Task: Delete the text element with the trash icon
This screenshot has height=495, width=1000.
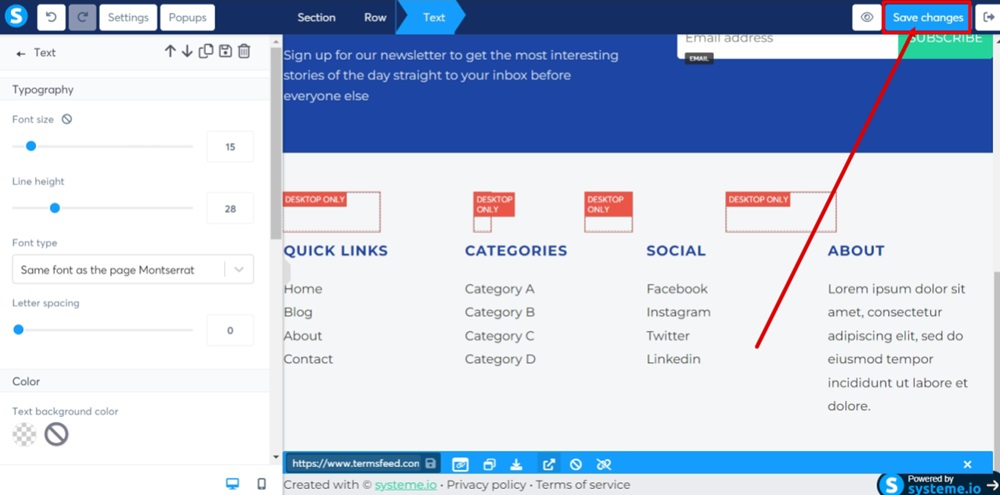Action: pos(244,52)
